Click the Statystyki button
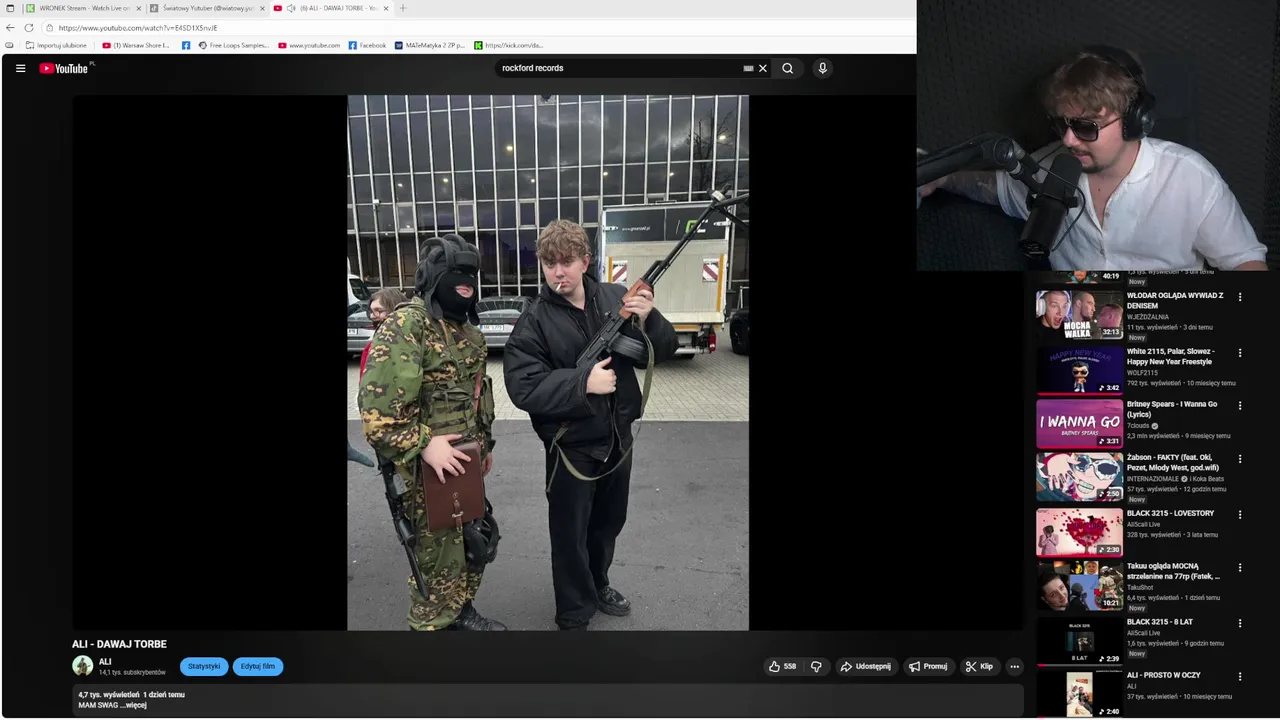 204,666
